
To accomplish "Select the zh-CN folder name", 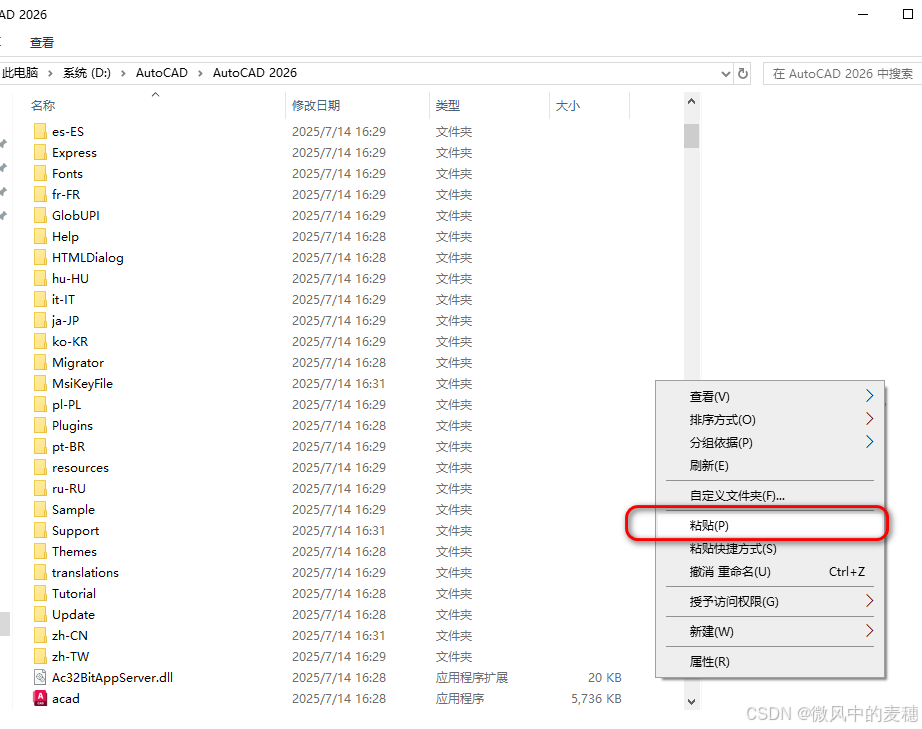I will (x=69, y=636).
